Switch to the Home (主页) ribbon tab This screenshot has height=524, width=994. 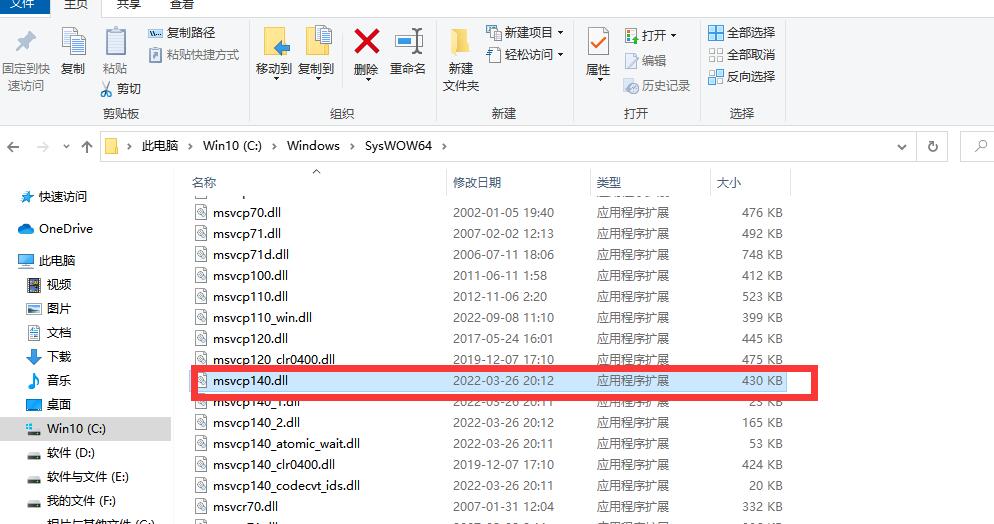76,4
